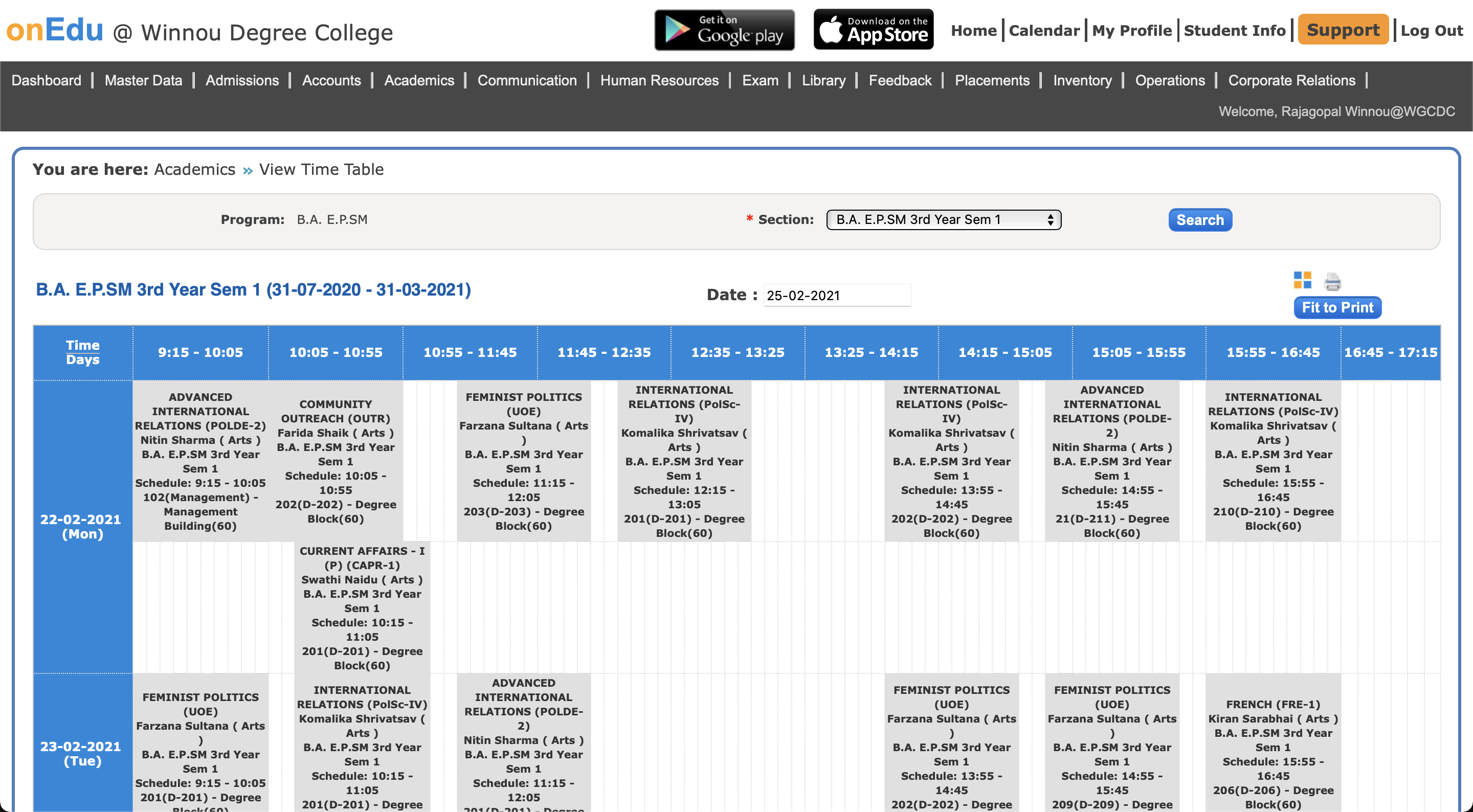Click Academics in the breadcrumb
The image size is (1473, 812).
(194, 170)
